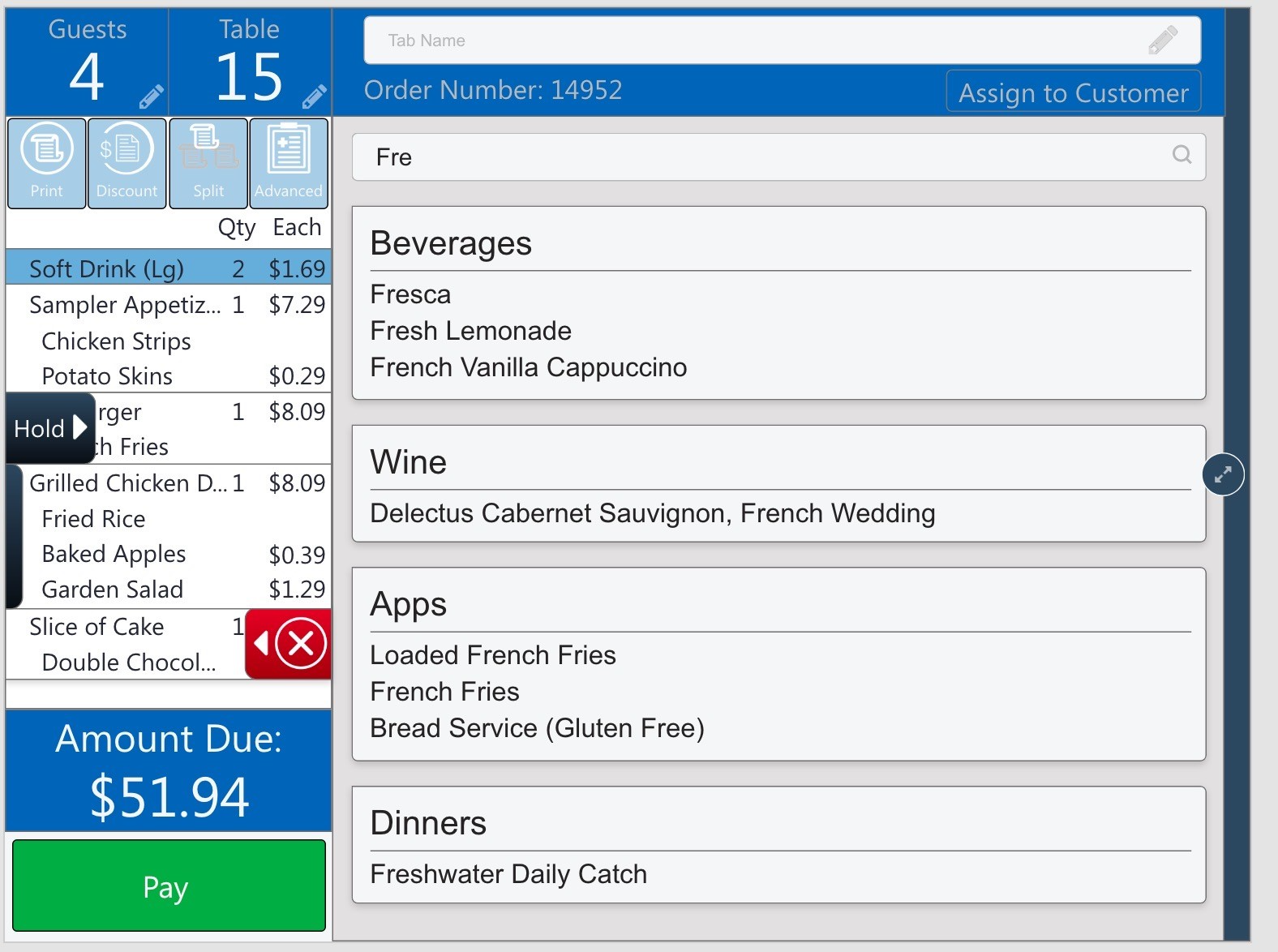Image resolution: width=1278 pixels, height=952 pixels.
Task: Click the menu search field with Fre
Action: coord(778,157)
